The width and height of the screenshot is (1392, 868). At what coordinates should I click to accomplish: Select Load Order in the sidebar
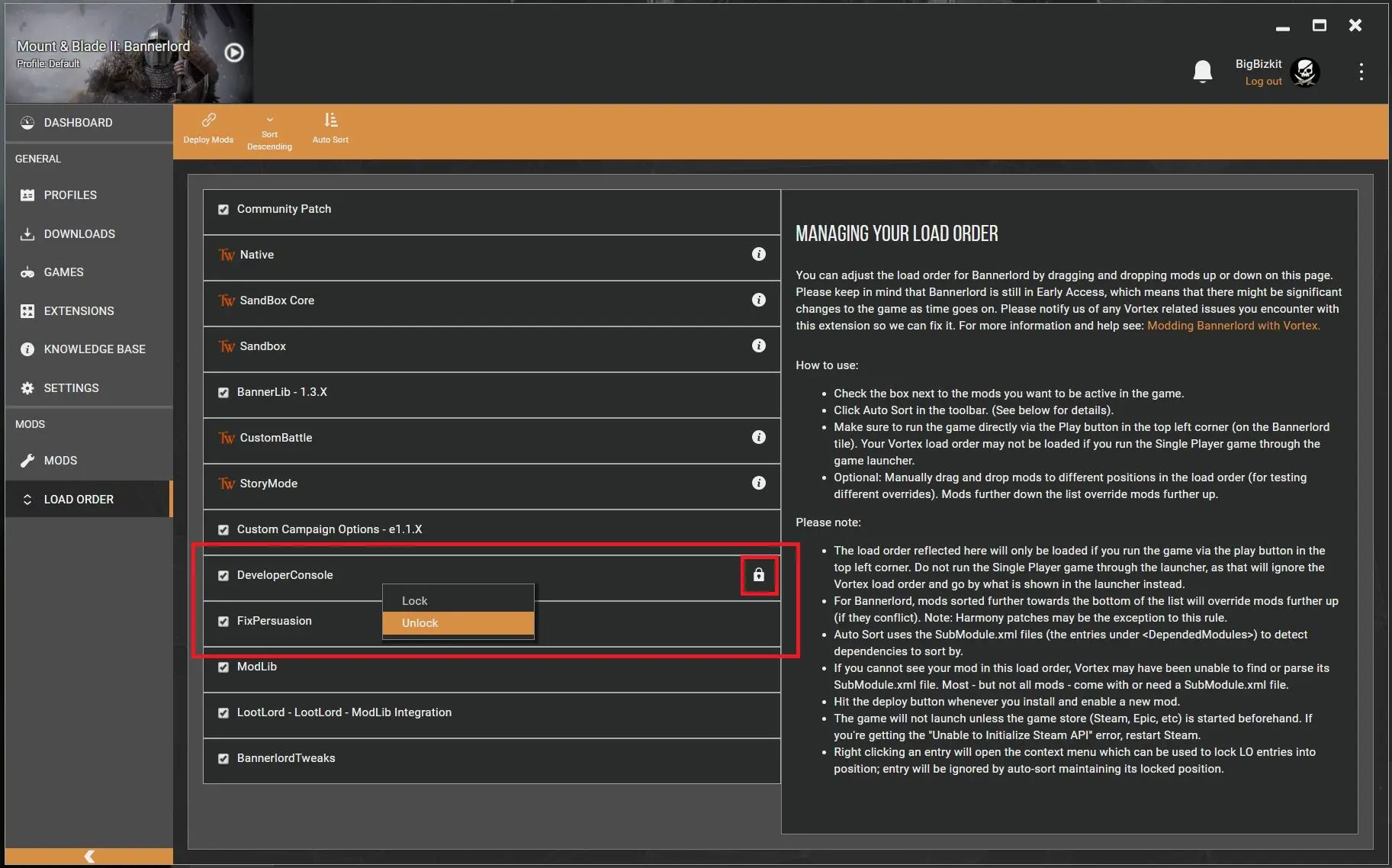coord(89,500)
